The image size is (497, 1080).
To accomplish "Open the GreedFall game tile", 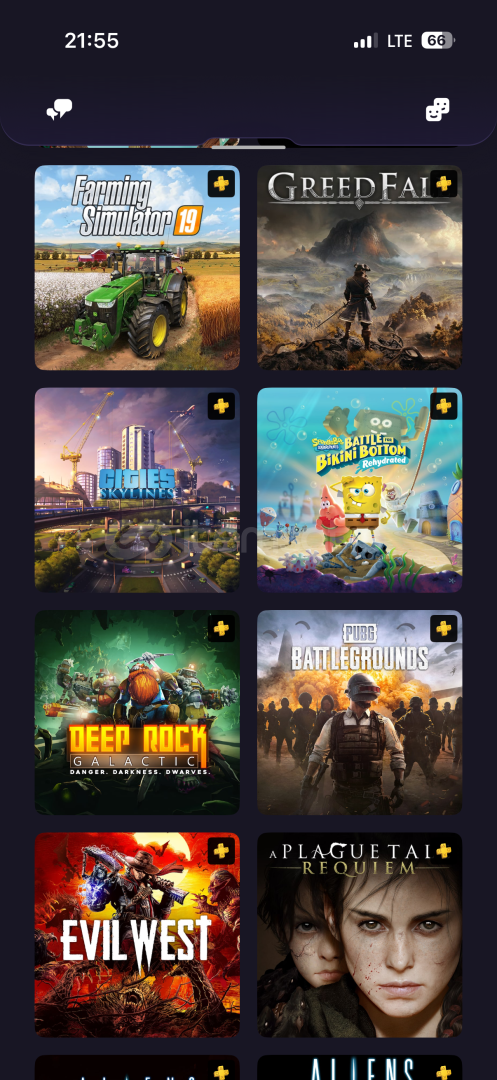I will pyautogui.click(x=360, y=268).
